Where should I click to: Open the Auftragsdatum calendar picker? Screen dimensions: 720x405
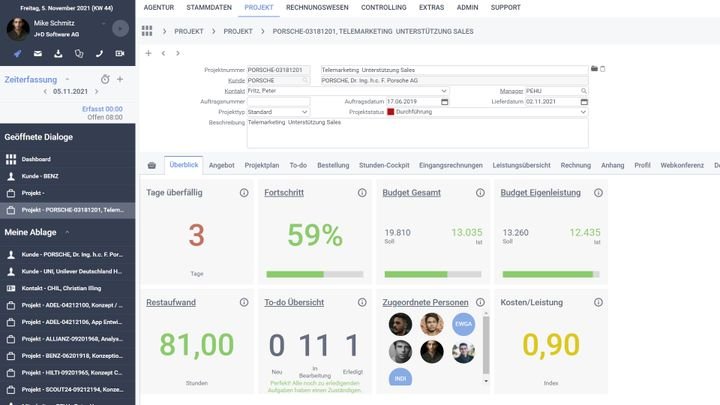[x=444, y=101]
